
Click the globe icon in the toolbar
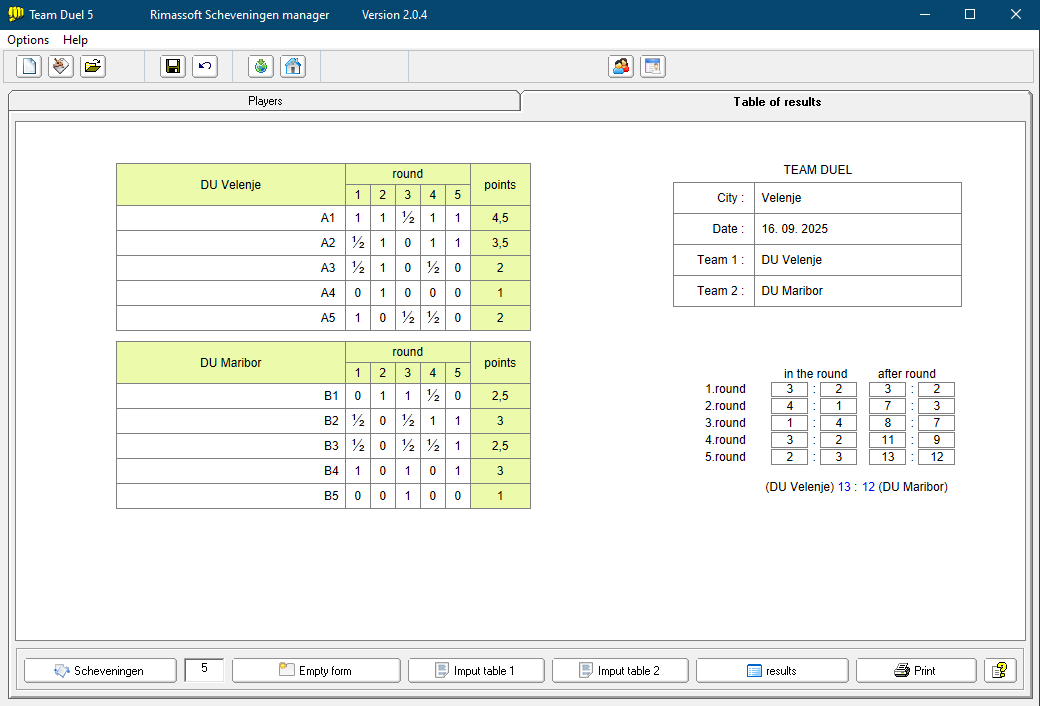point(261,67)
